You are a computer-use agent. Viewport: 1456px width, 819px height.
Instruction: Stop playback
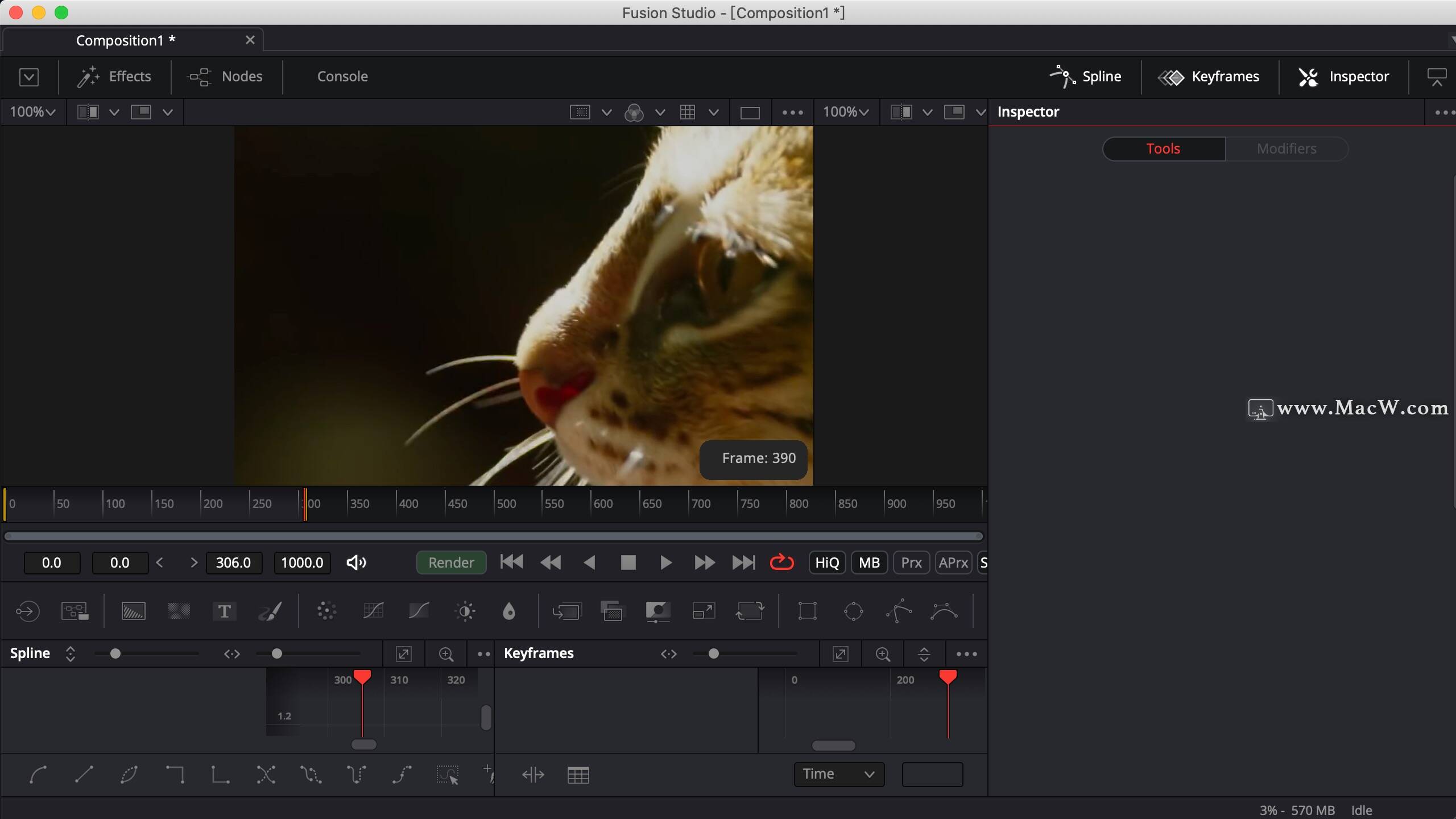point(628,562)
